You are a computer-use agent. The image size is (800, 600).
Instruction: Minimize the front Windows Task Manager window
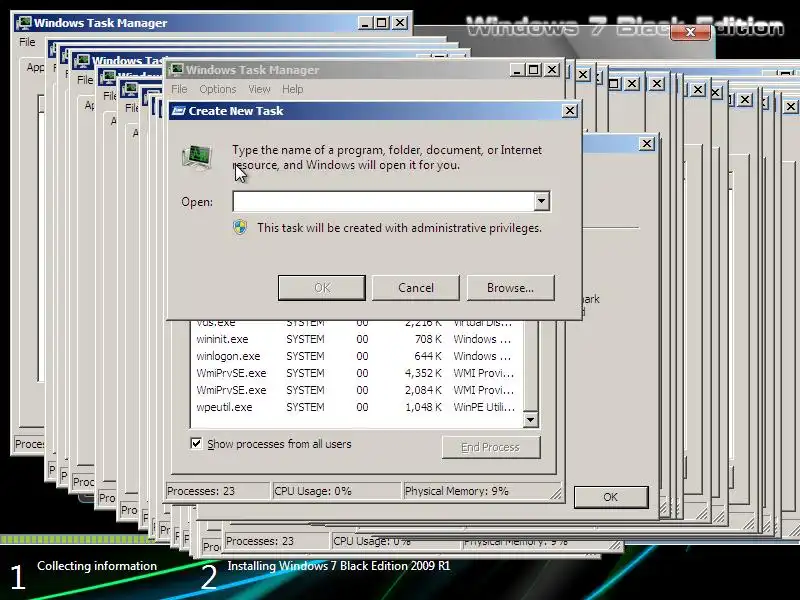pyautogui.click(x=517, y=70)
